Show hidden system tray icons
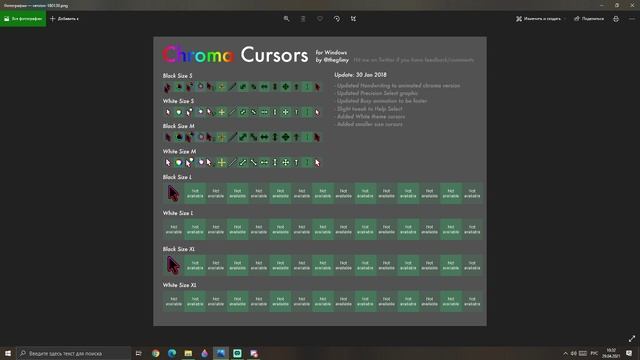 pyautogui.click(x=565, y=353)
